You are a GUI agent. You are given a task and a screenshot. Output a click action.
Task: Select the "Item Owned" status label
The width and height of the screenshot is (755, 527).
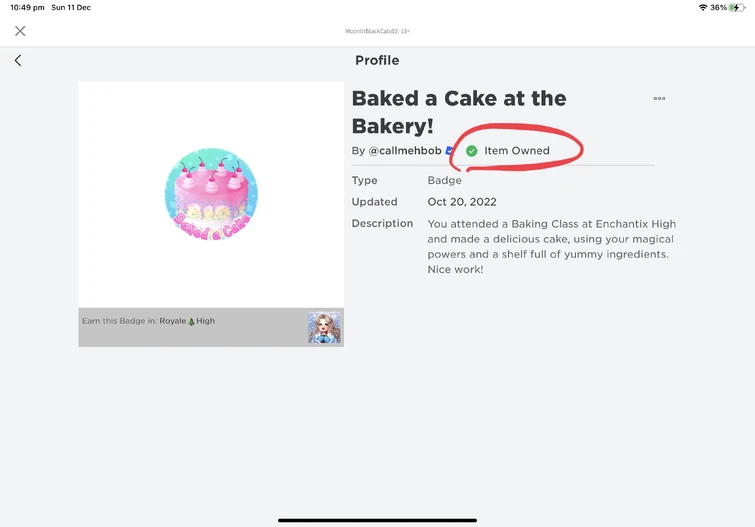516,151
